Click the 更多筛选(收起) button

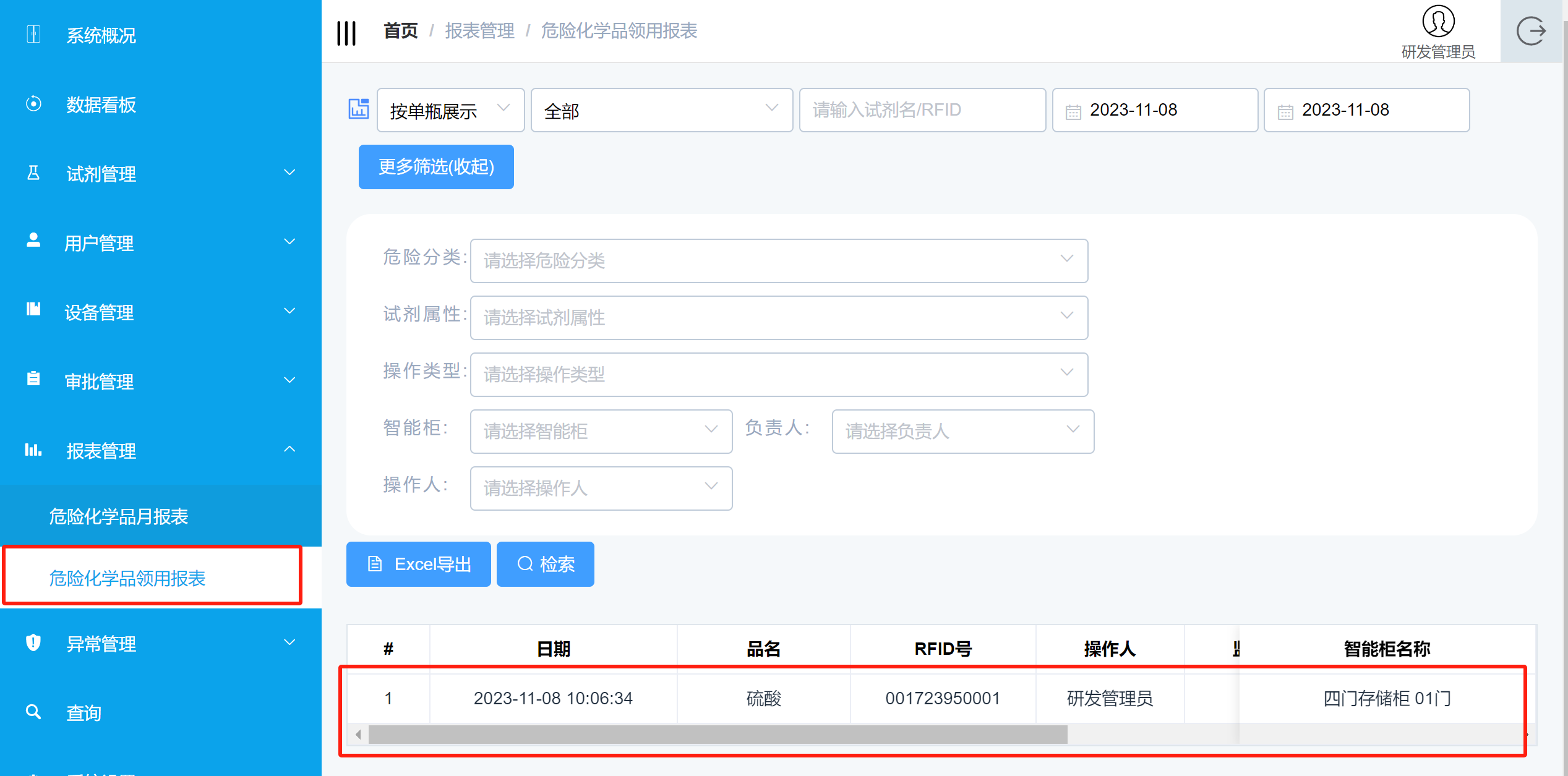pyautogui.click(x=436, y=167)
